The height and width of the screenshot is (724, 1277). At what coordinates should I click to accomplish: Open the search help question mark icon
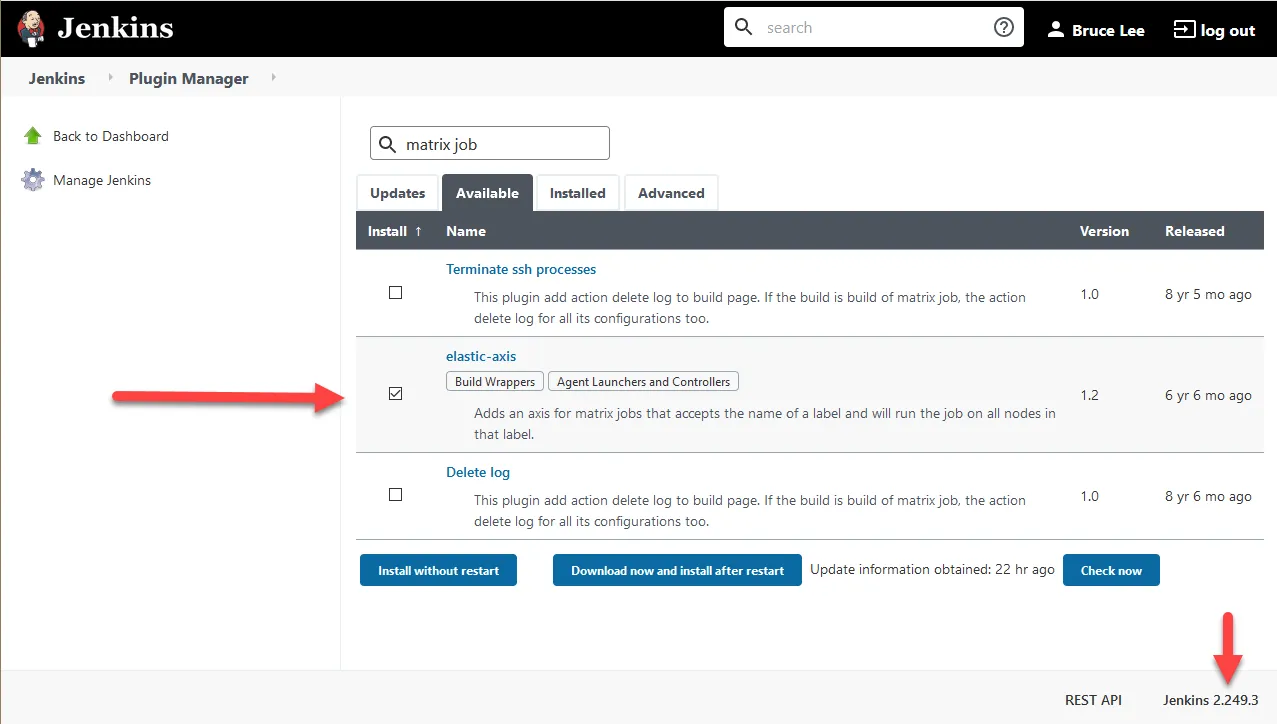pyautogui.click(x=1003, y=27)
